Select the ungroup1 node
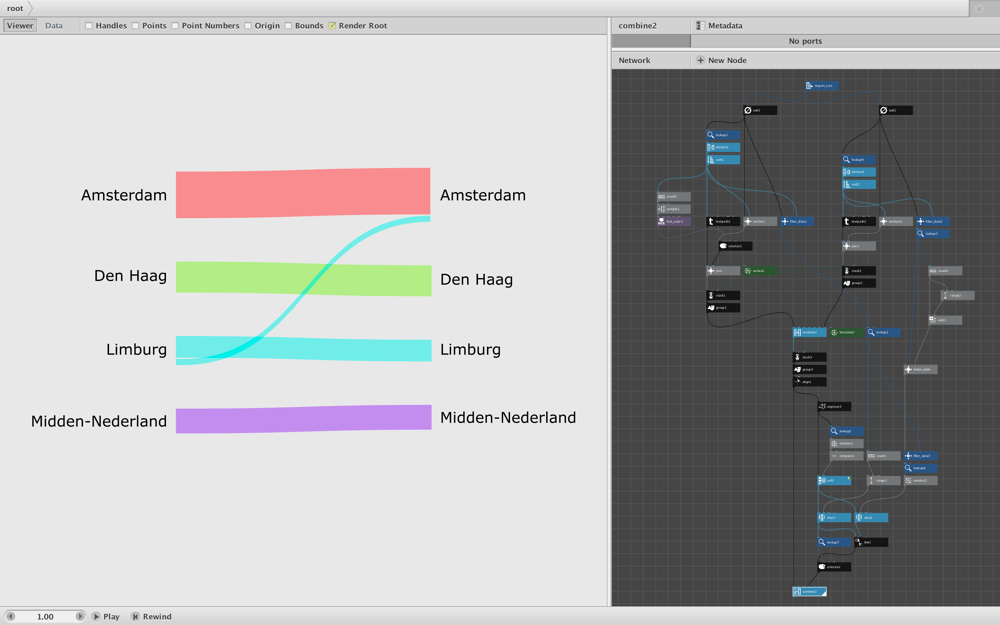 (834, 406)
